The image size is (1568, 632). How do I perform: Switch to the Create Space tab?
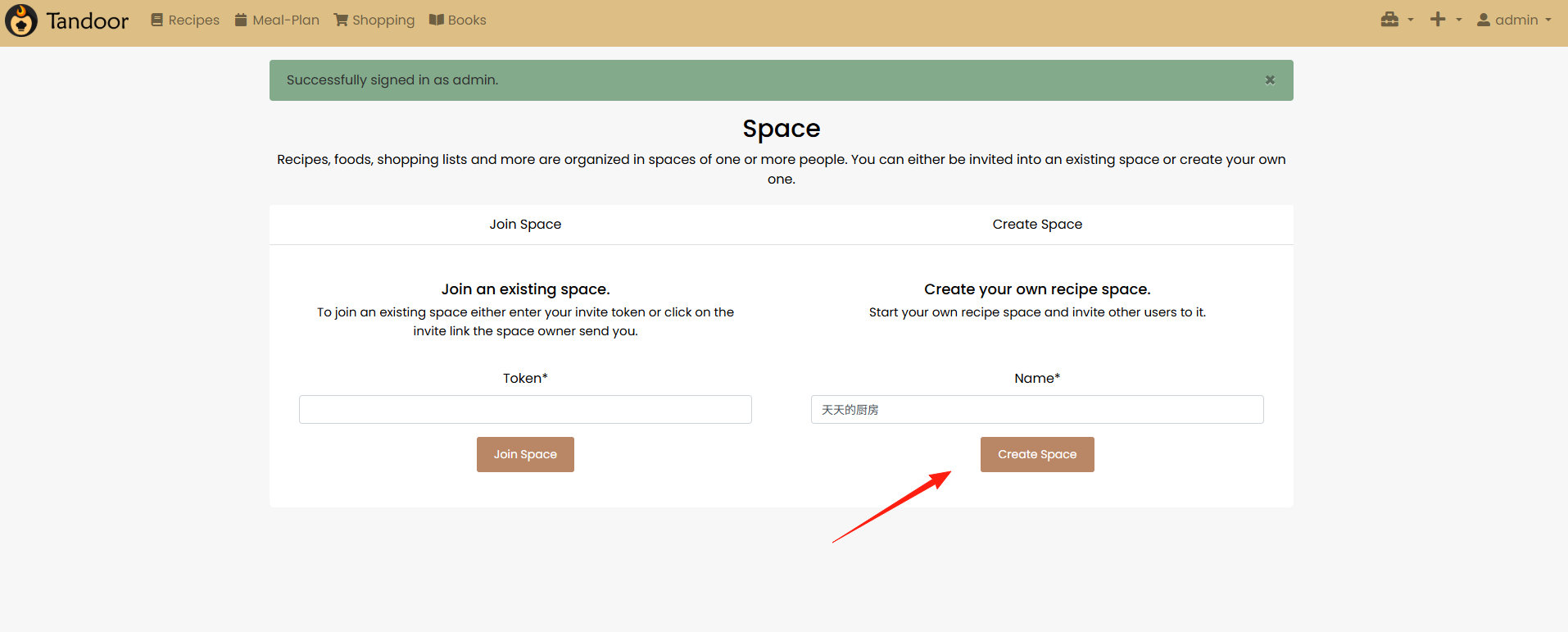(x=1037, y=225)
